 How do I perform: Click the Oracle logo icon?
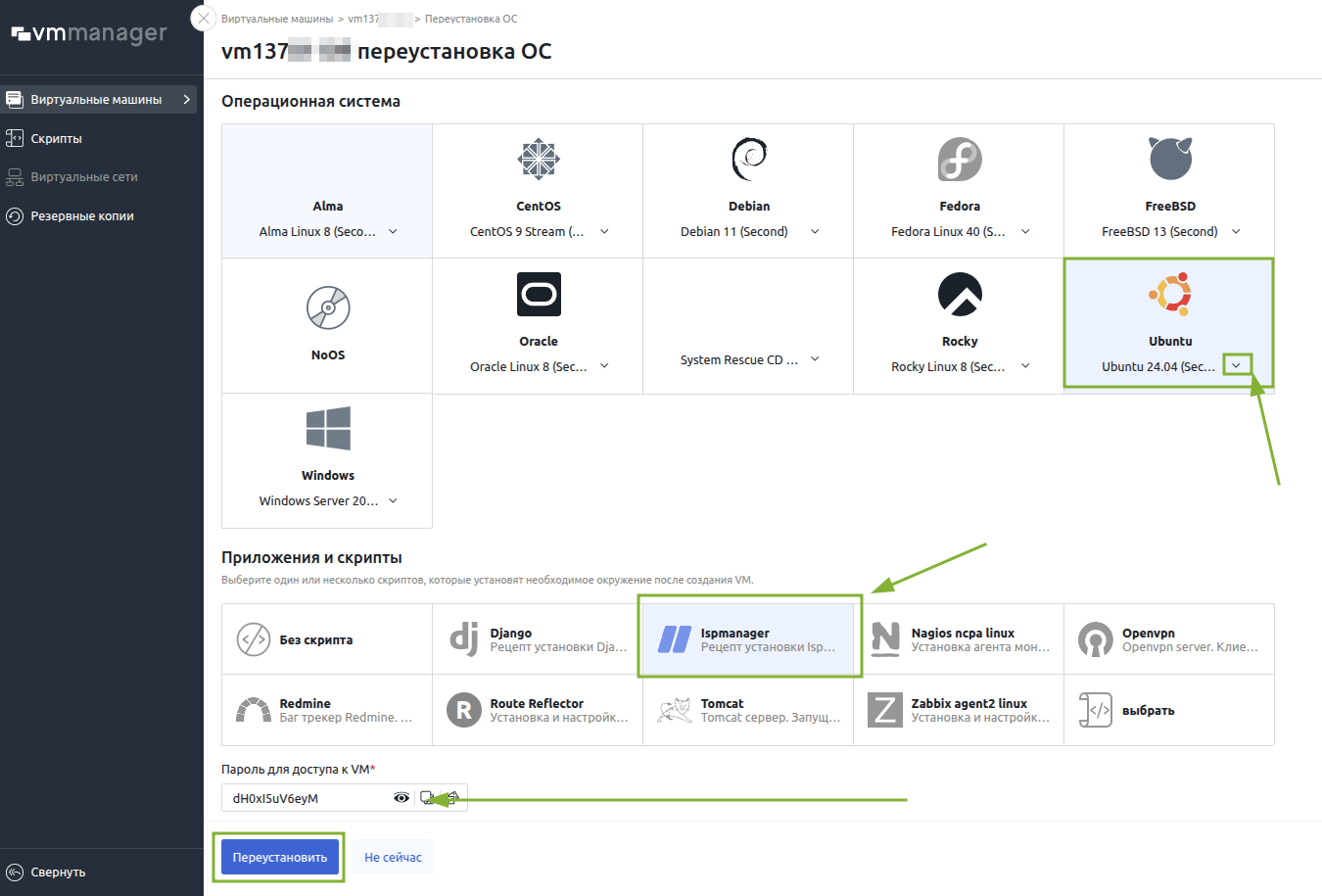tap(539, 294)
